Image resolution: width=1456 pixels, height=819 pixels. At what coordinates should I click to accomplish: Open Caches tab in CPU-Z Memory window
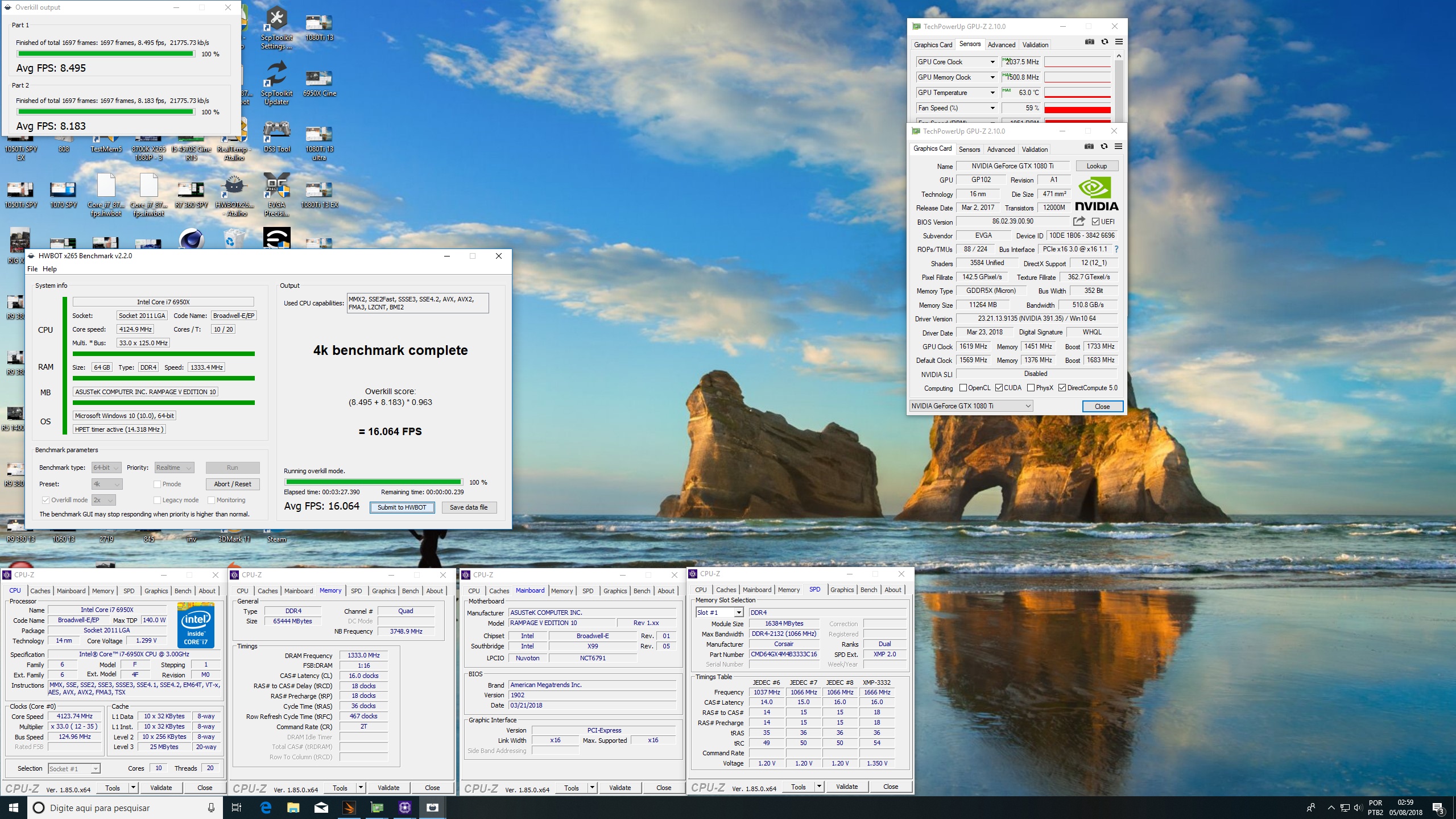click(267, 591)
